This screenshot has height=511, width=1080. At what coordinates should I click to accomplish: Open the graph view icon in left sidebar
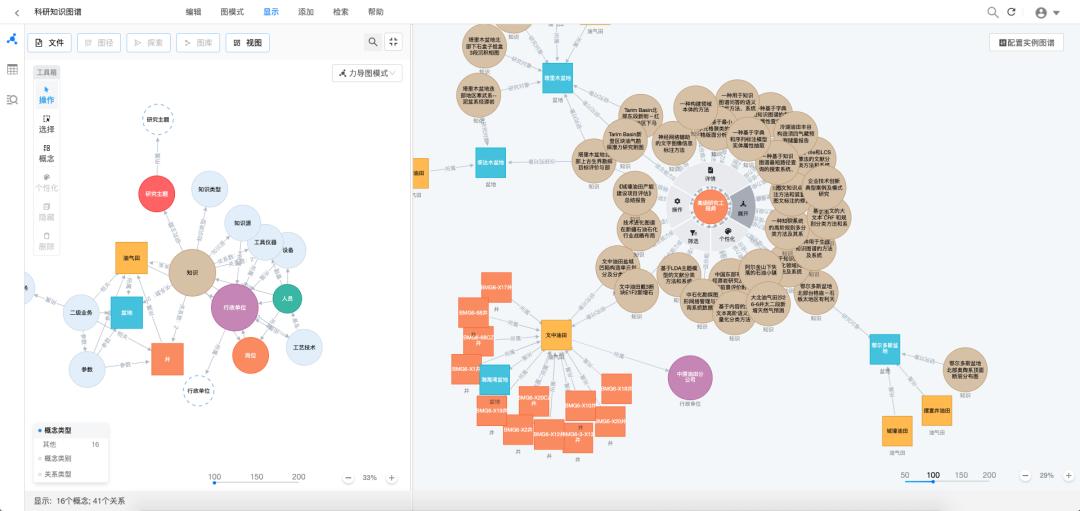[x=12, y=40]
